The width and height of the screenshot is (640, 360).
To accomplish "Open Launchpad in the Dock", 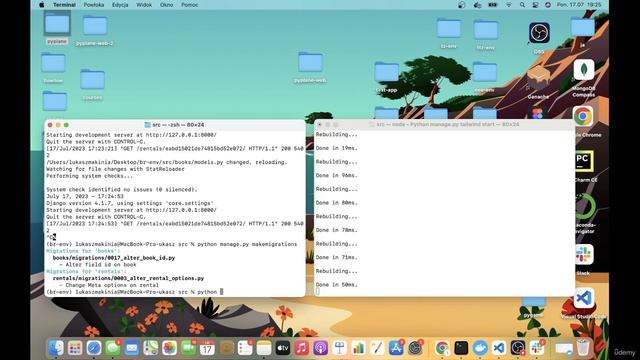I will (x=75, y=348).
